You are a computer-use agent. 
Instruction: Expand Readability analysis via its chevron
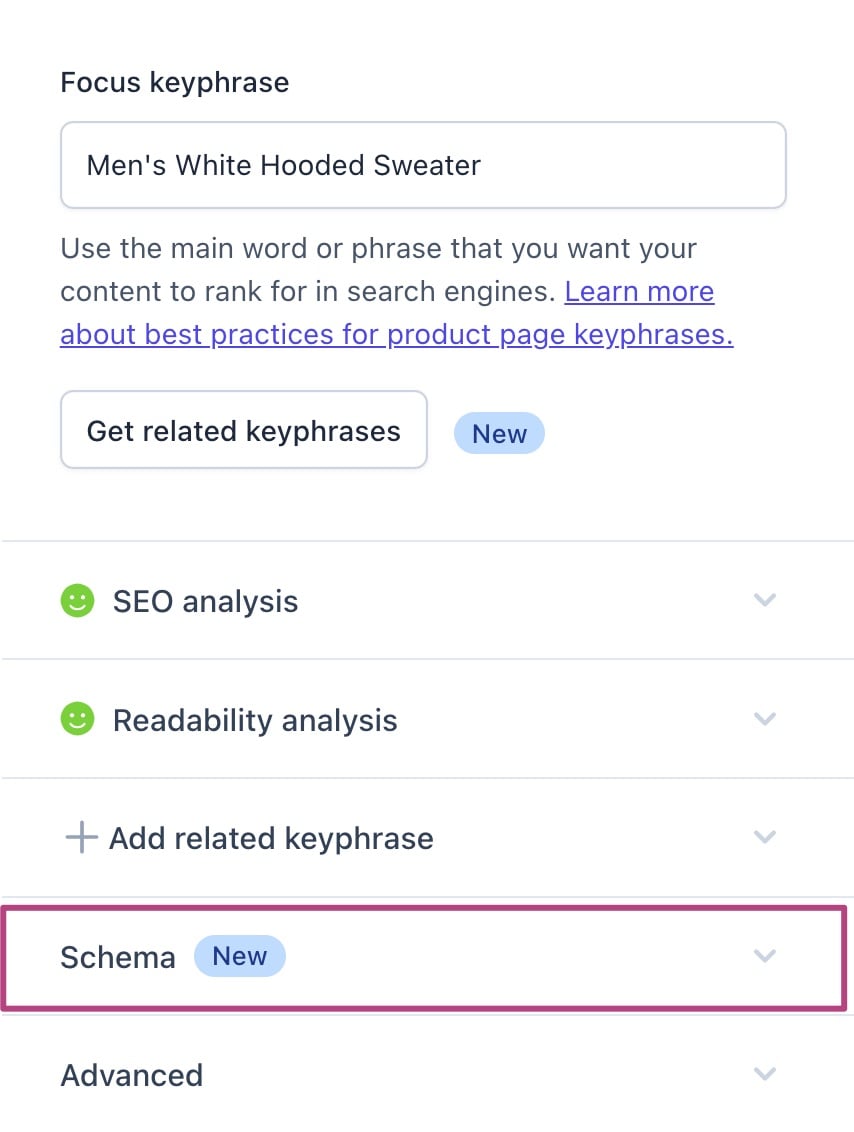coord(765,719)
